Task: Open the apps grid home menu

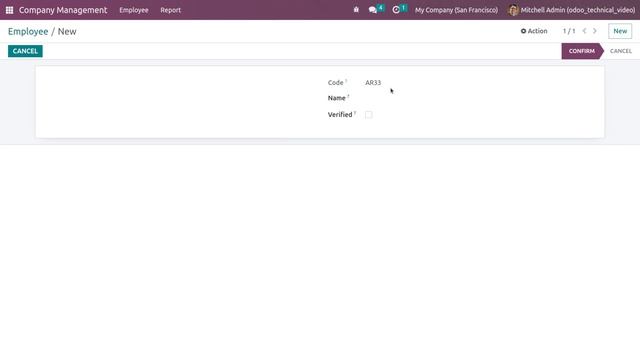Action: coord(9,10)
